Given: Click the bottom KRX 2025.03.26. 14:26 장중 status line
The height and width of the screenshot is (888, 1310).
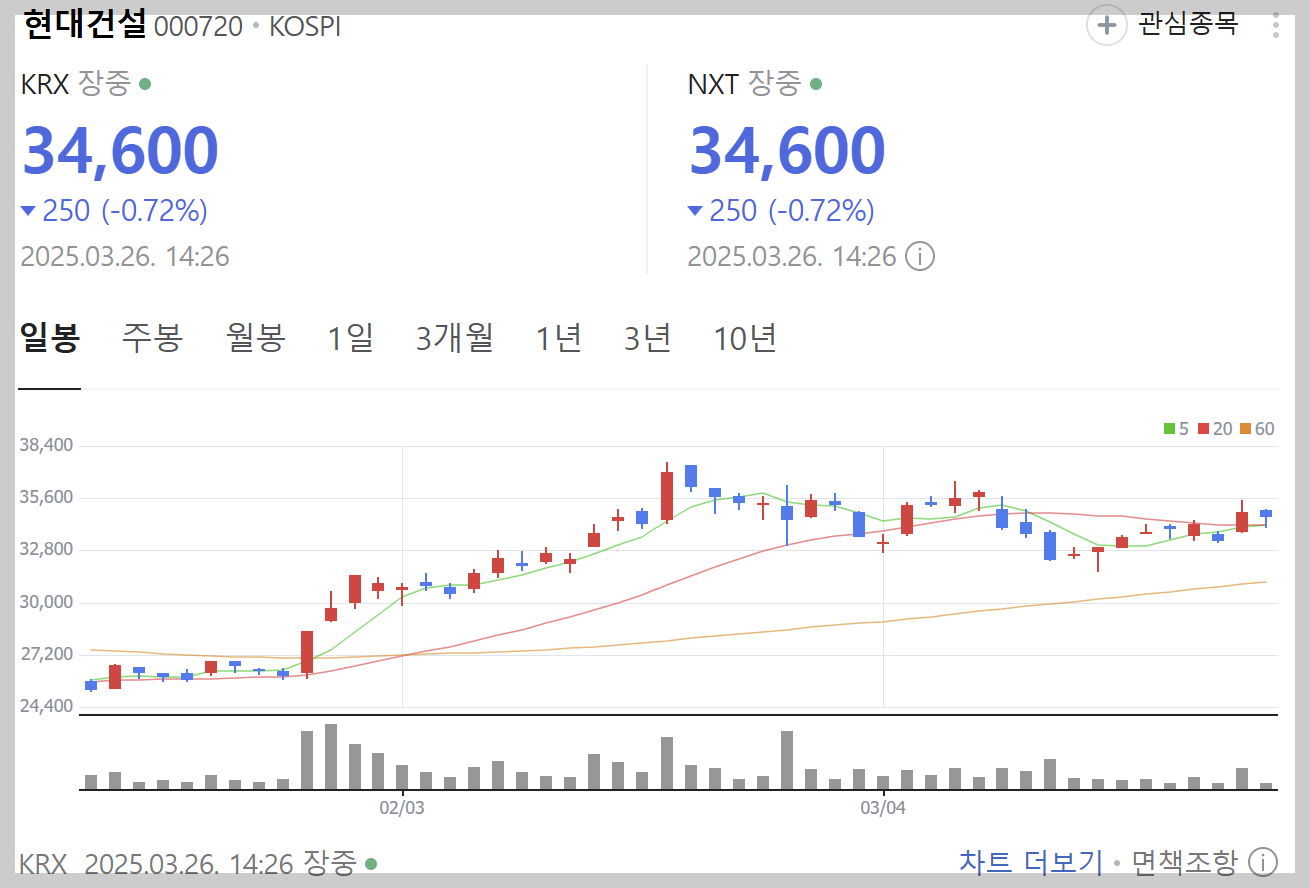Looking at the screenshot, I should pyautogui.click(x=198, y=862).
